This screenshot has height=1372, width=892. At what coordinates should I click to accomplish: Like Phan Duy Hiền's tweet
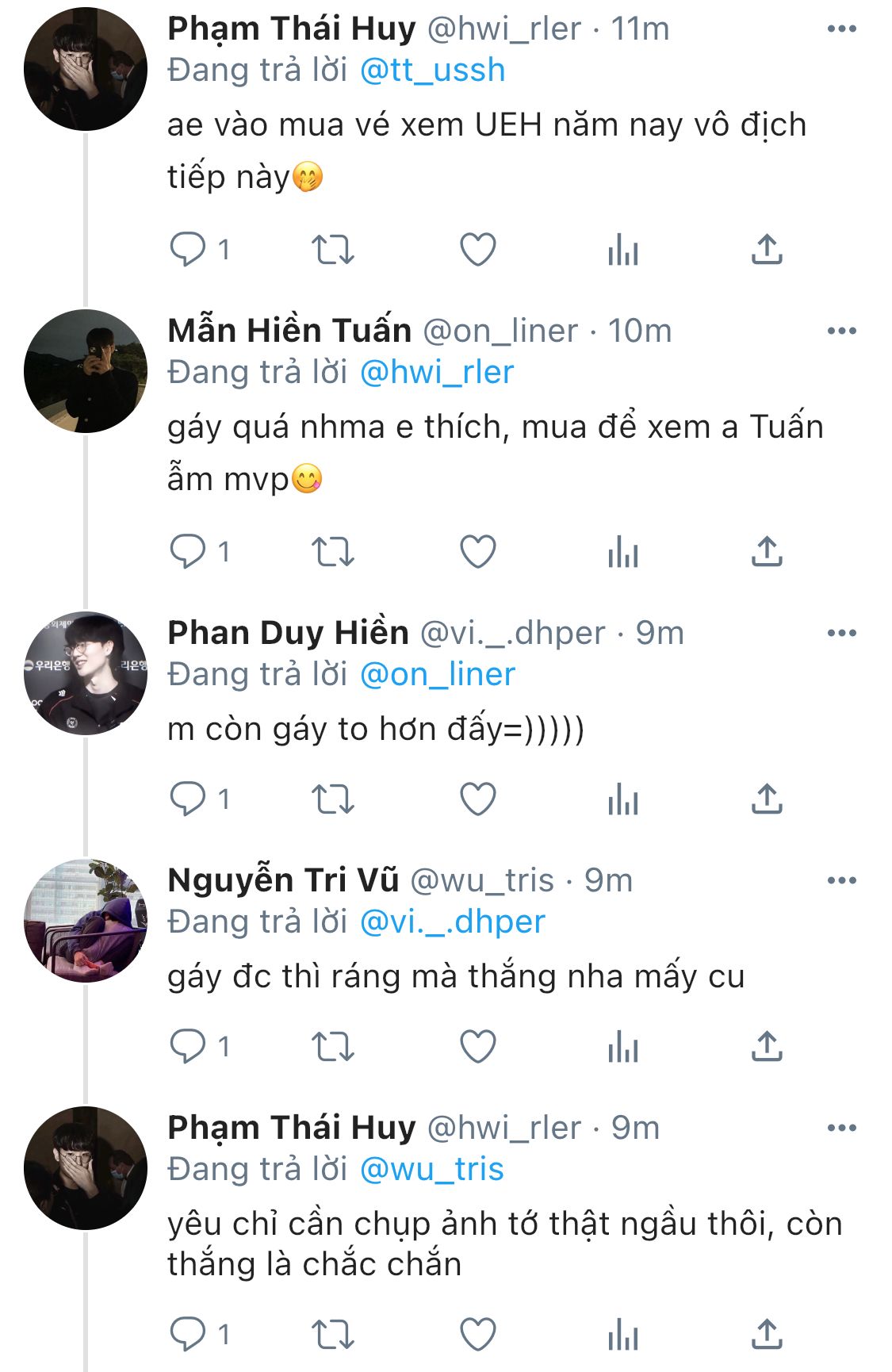(478, 799)
